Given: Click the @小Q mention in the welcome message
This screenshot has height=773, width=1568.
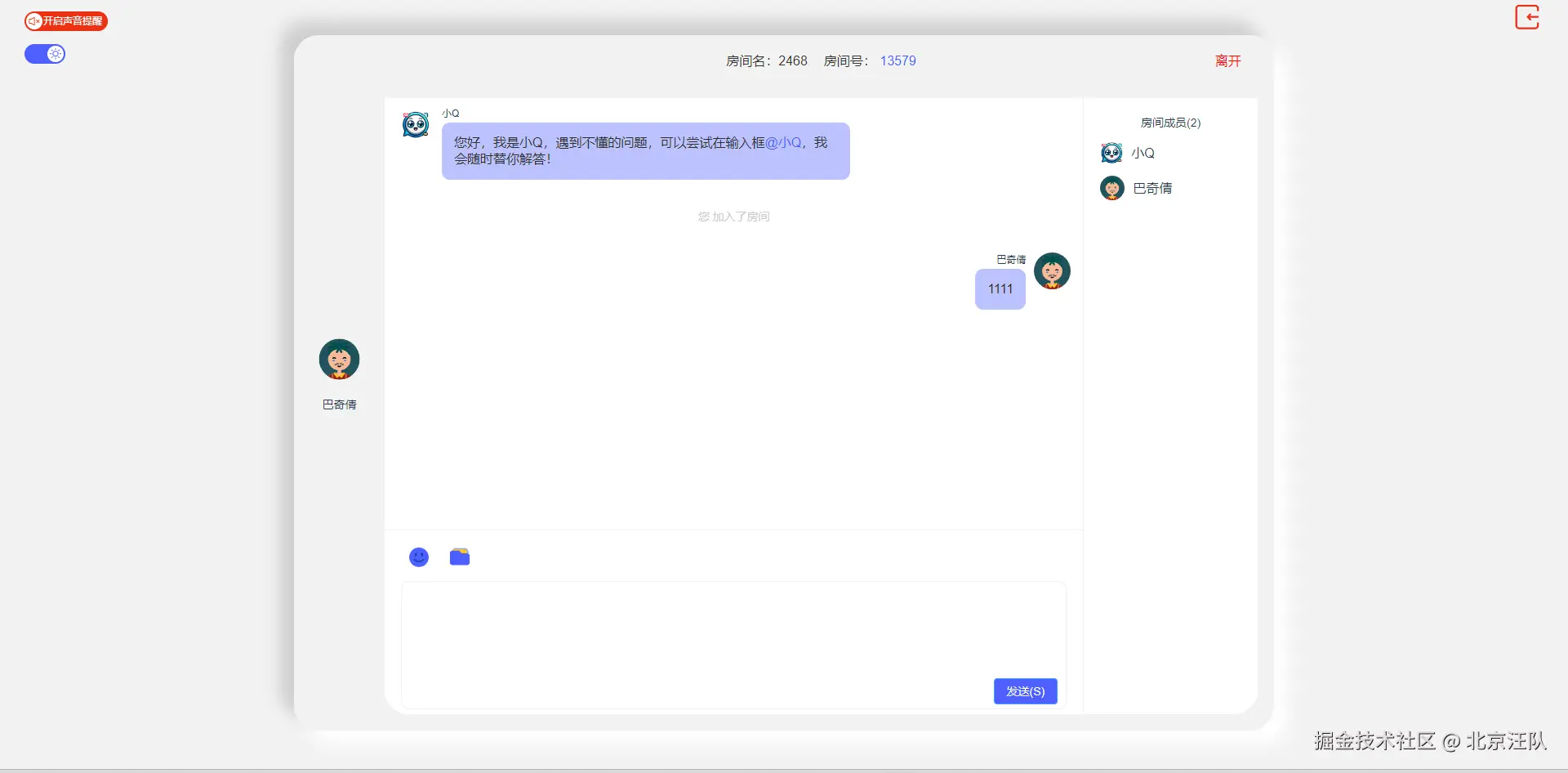Looking at the screenshot, I should [783, 143].
